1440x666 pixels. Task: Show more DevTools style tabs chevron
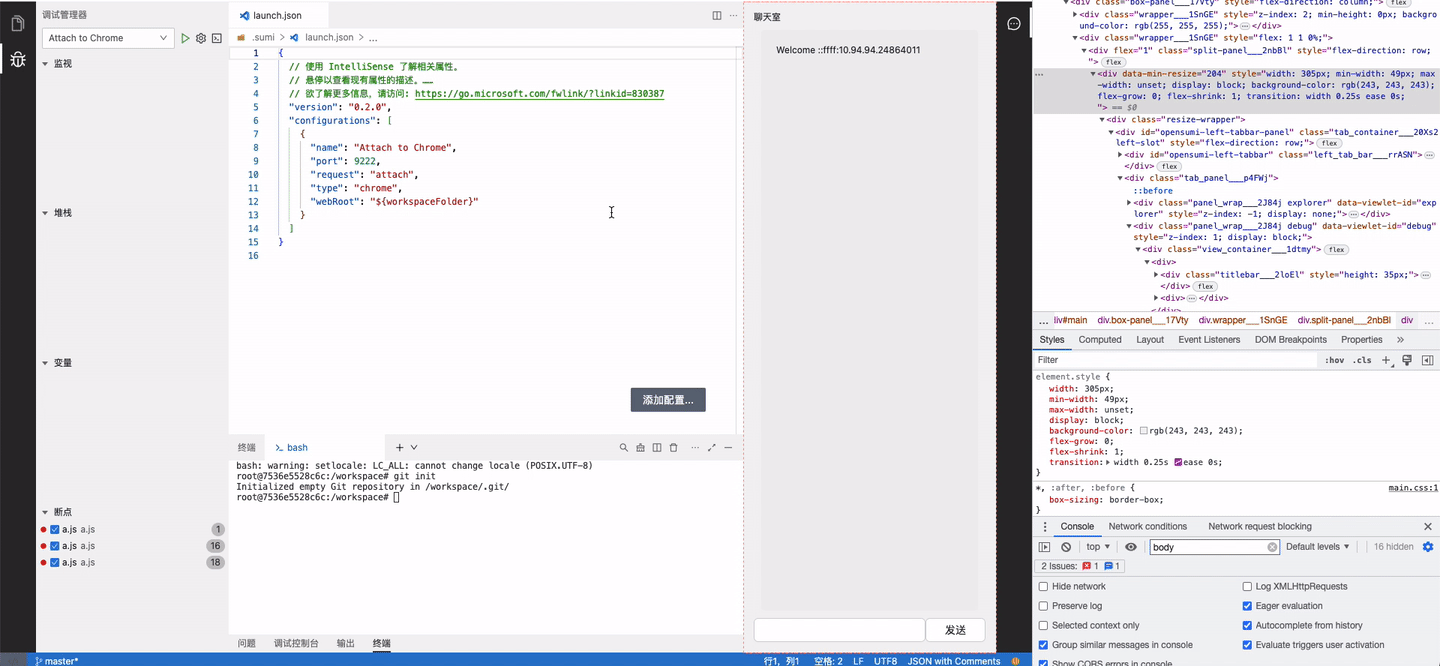click(1400, 340)
